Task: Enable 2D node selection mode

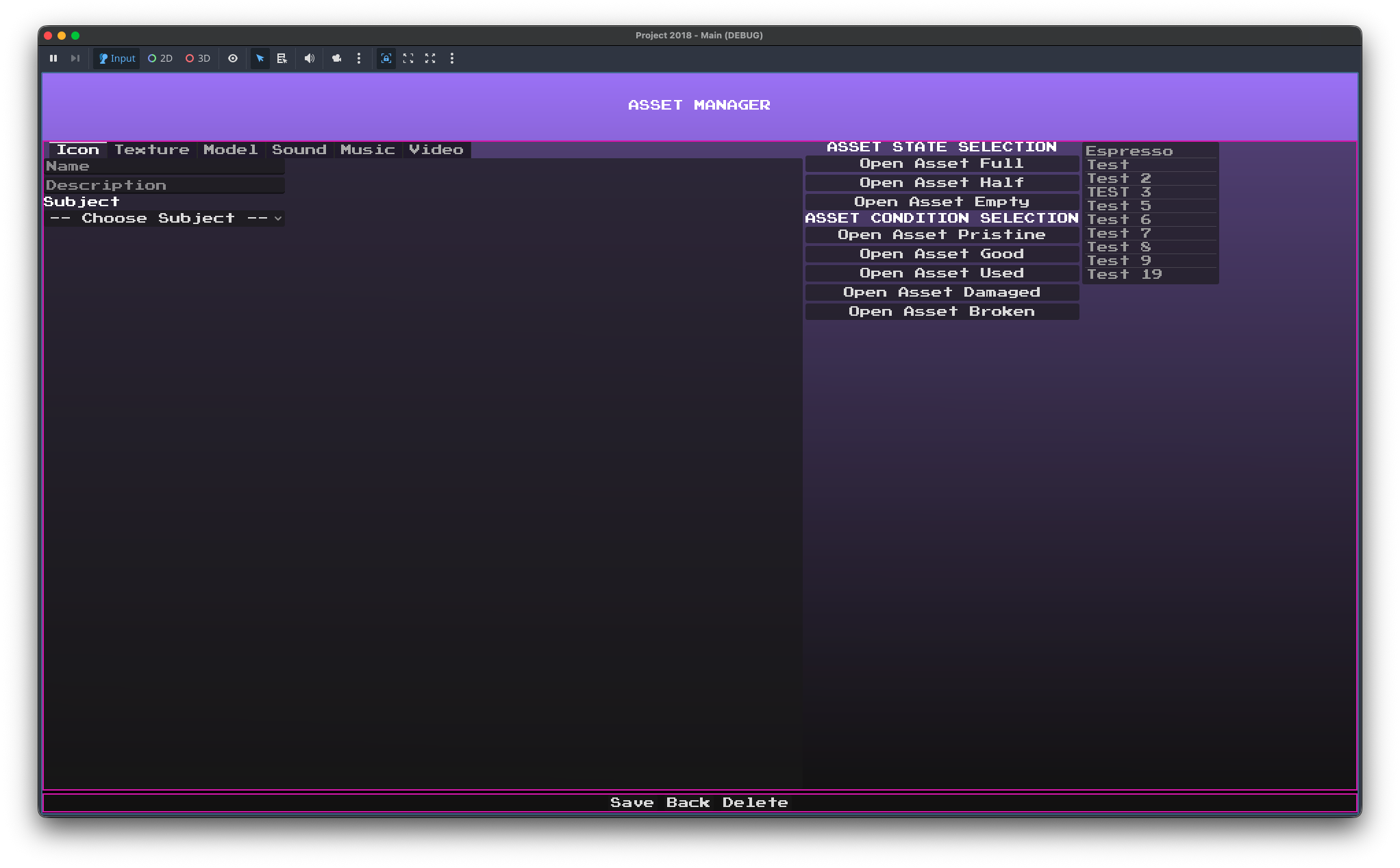Action: coord(160,58)
